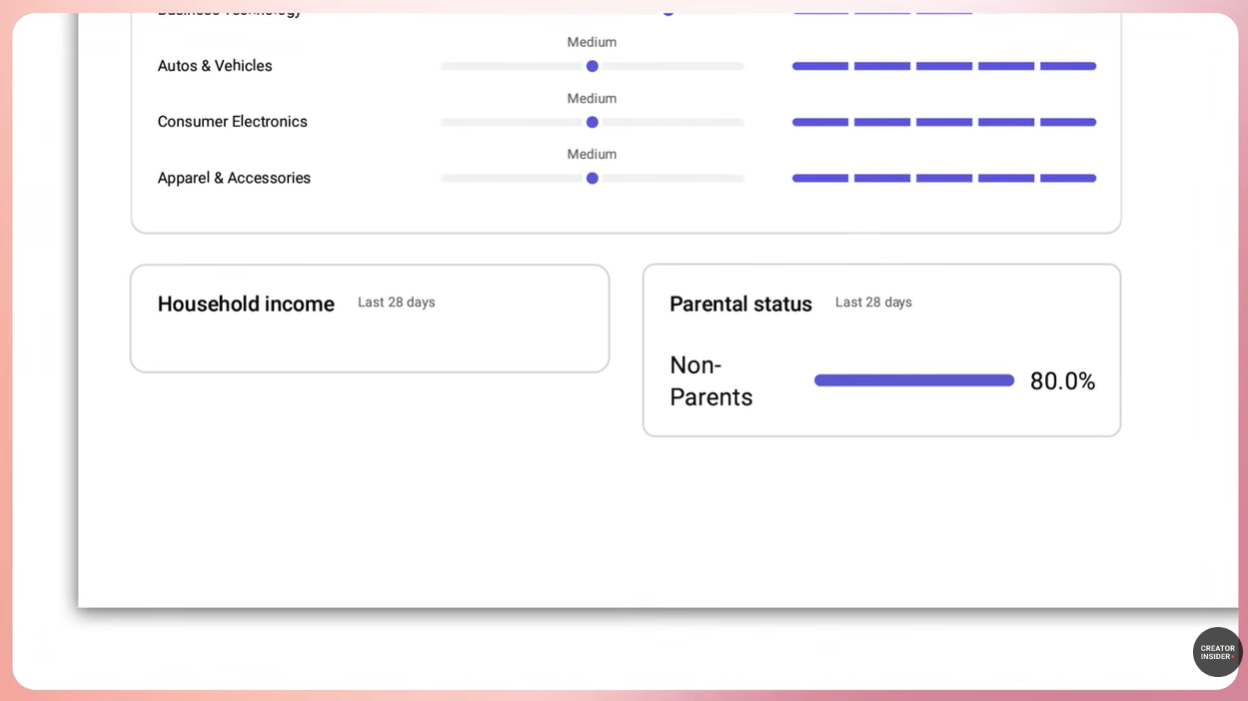
Task: Click the Household income card heading
Action: click(x=246, y=304)
